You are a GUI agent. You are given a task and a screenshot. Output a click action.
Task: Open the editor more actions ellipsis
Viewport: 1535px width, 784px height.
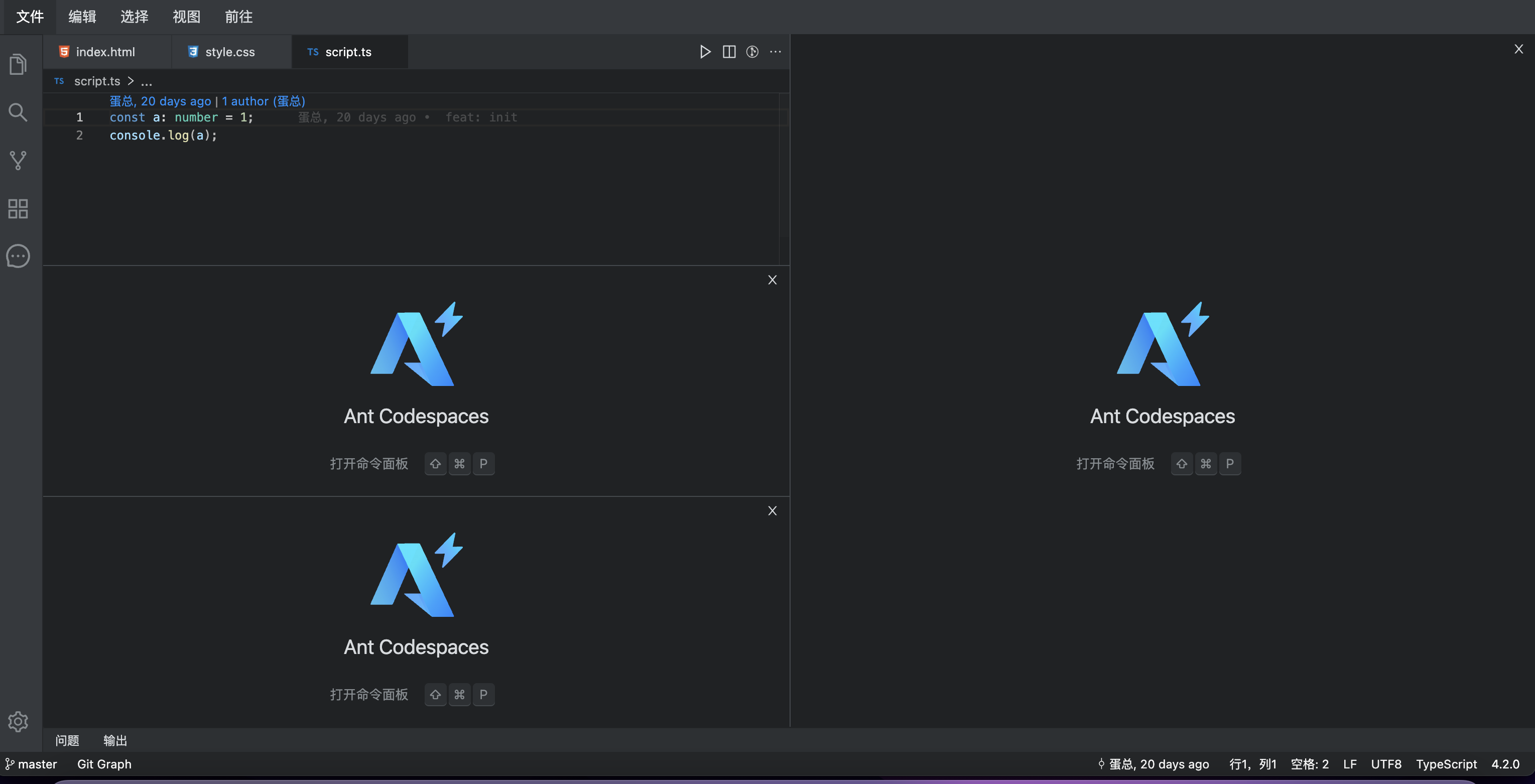pos(775,52)
